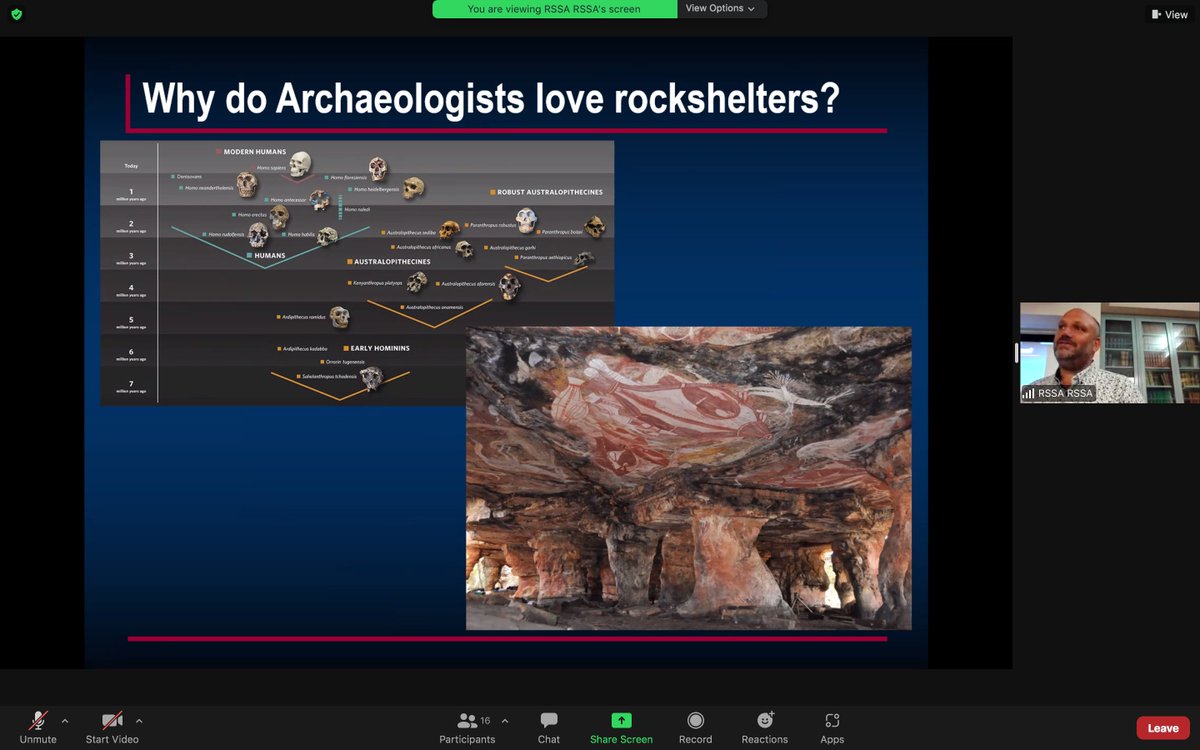Open the Participants panel
The width and height of the screenshot is (1200, 750).
pyautogui.click(x=467, y=728)
